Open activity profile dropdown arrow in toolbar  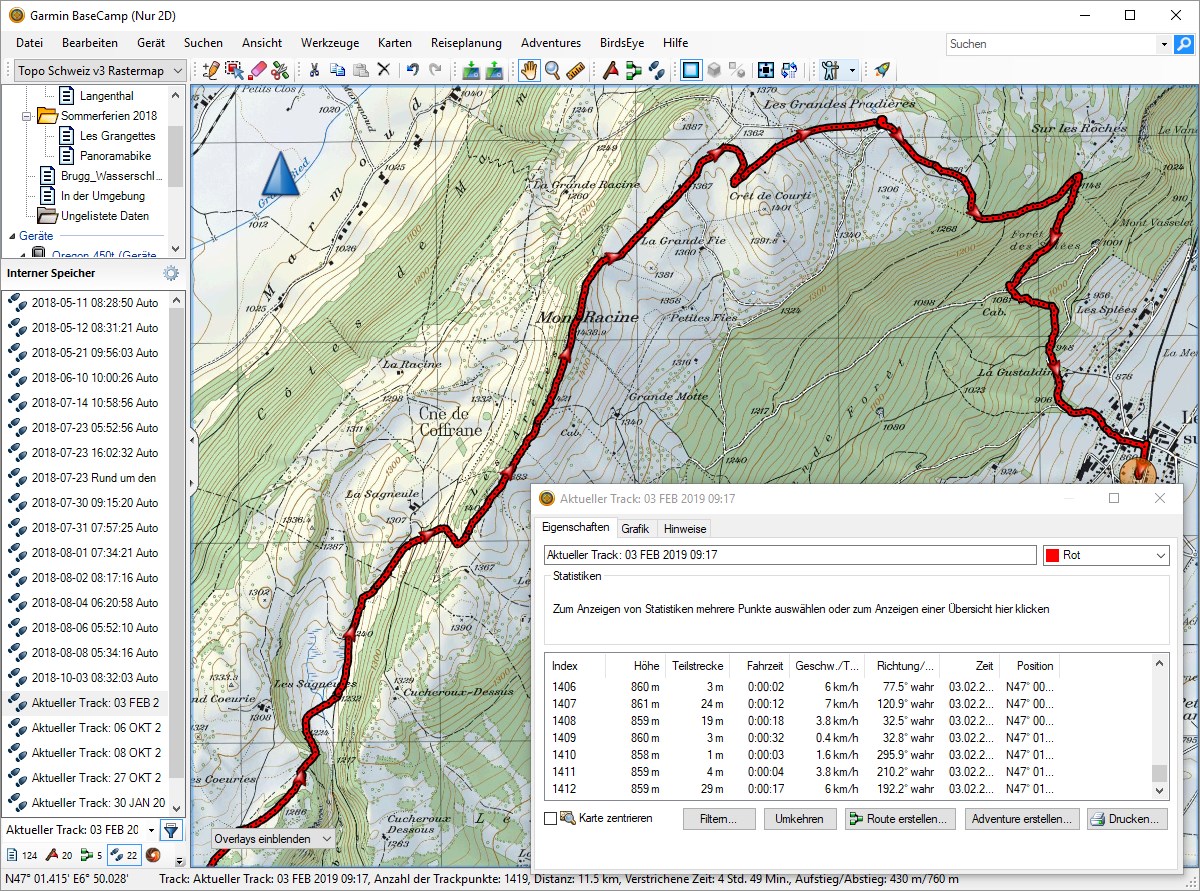tap(852, 70)
